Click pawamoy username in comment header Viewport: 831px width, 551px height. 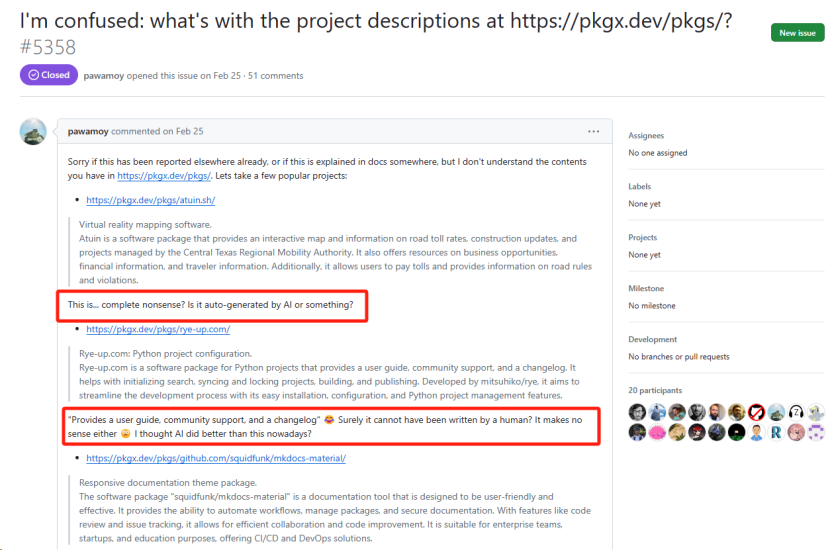(88, 131)
